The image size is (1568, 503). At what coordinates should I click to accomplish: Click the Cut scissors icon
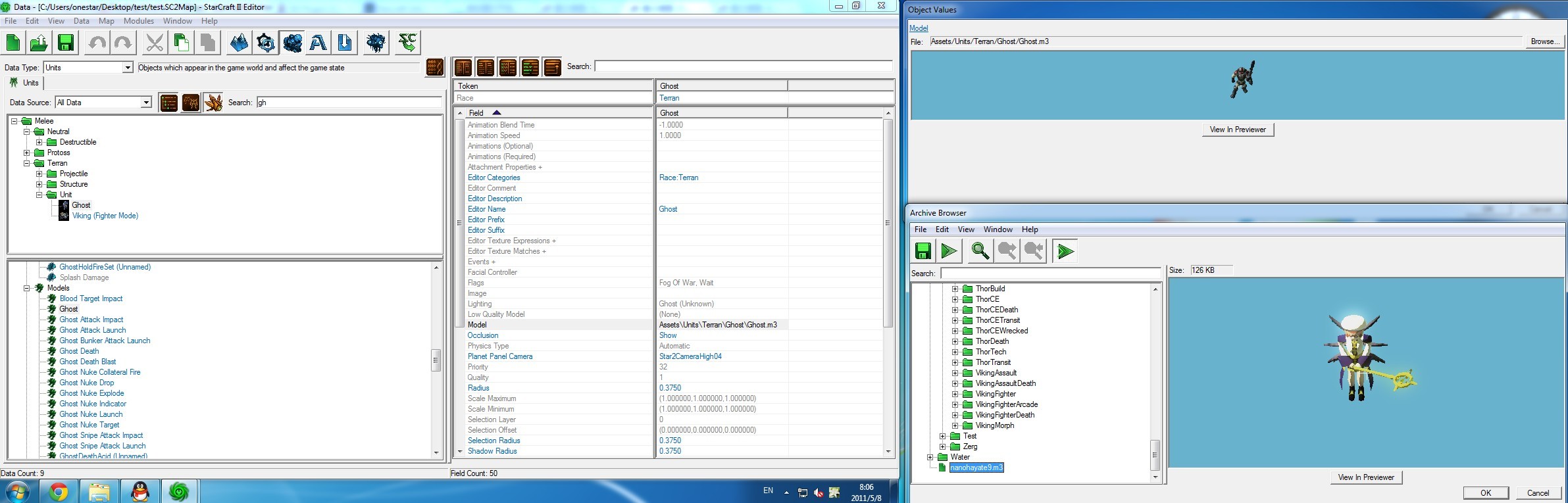coord(155,43)
